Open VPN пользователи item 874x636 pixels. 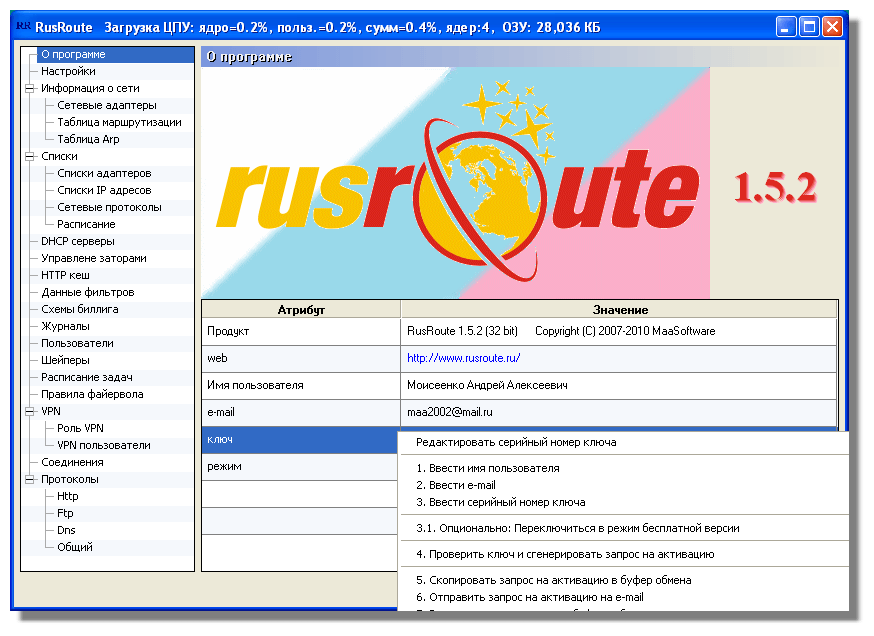(x=104, y=445)
